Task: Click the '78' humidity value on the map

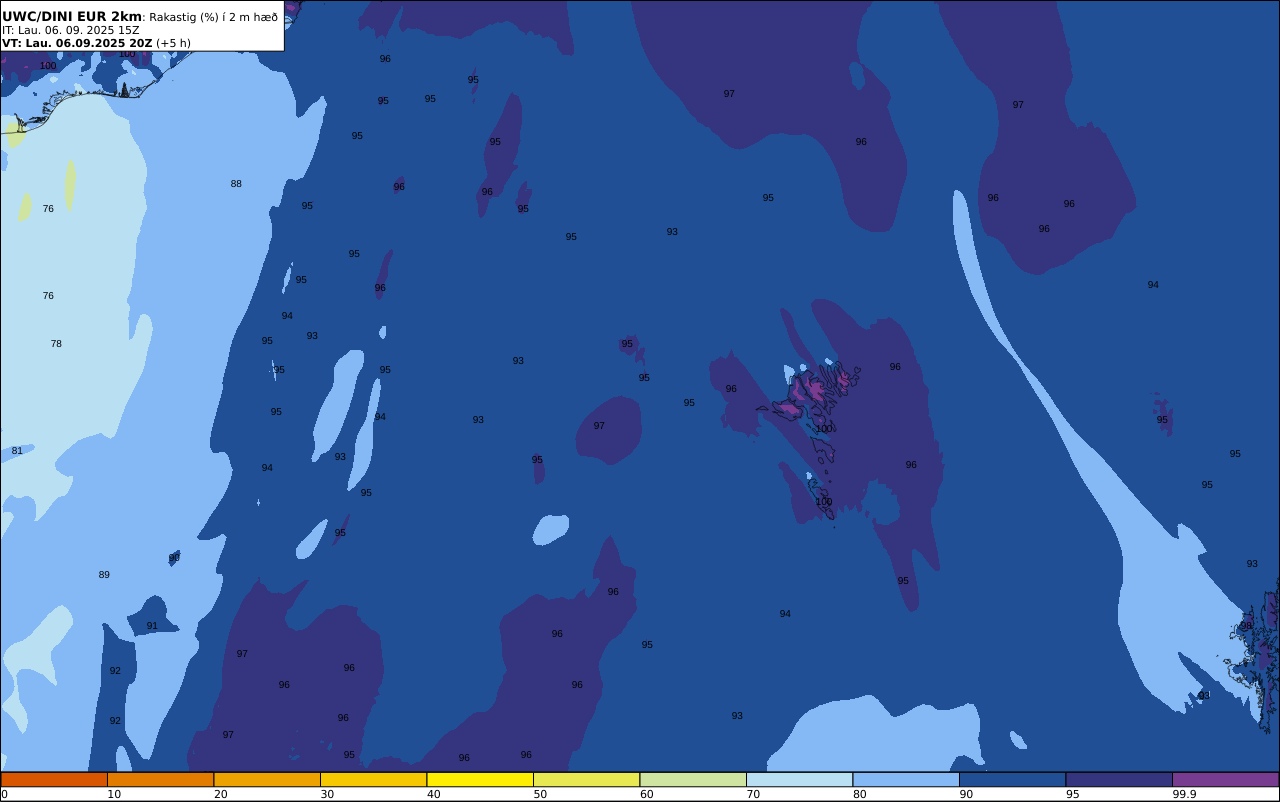Action: (x=56, y=344)
